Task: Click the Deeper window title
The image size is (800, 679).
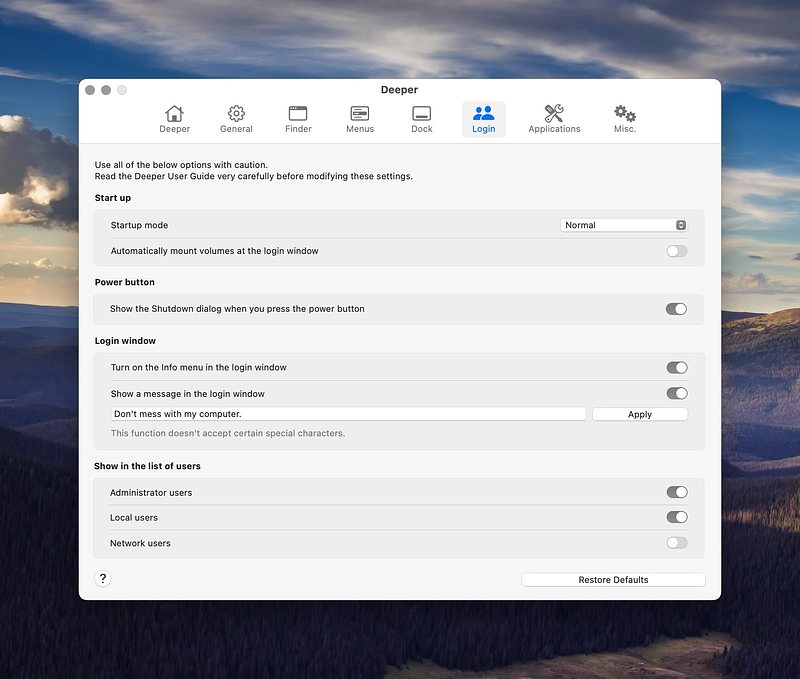Action: click(x=399, y=90)
